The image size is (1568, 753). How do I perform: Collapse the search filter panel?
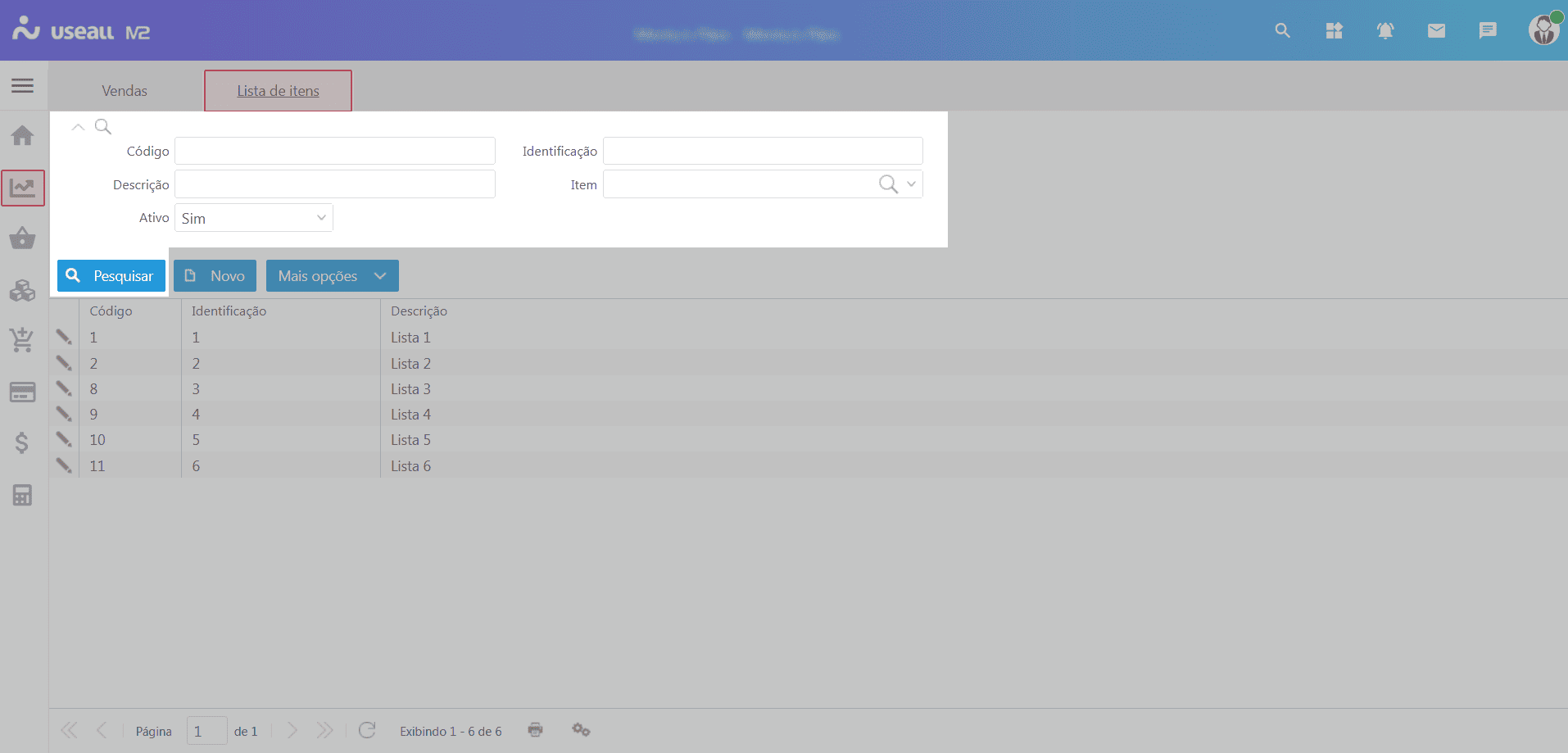pyautogui.click(x=78, y=127)
